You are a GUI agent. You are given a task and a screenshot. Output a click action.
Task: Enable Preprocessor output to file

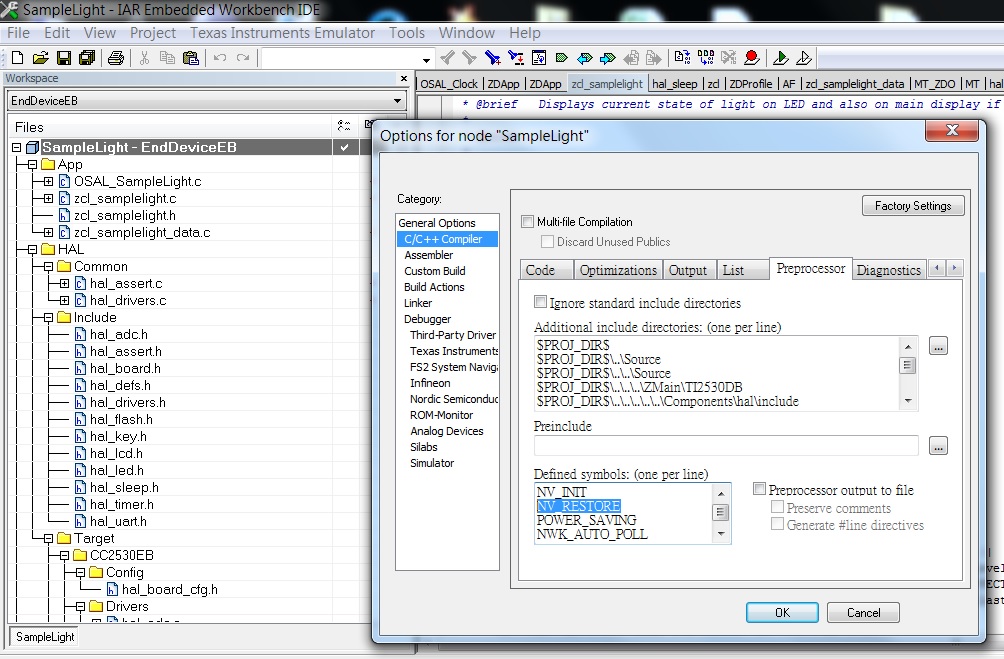pyautogui.click(x=759, y=489)
